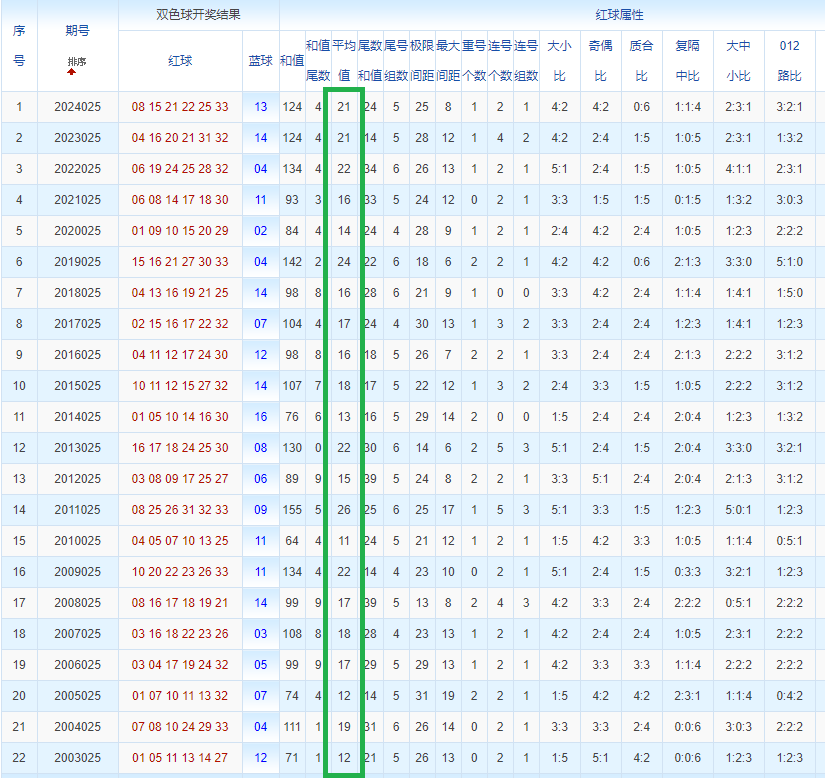The height and width of the screenshot is (778, 825).
Task: Click red balls 08 25 26 31 32 33
Action: coord(180,510)
